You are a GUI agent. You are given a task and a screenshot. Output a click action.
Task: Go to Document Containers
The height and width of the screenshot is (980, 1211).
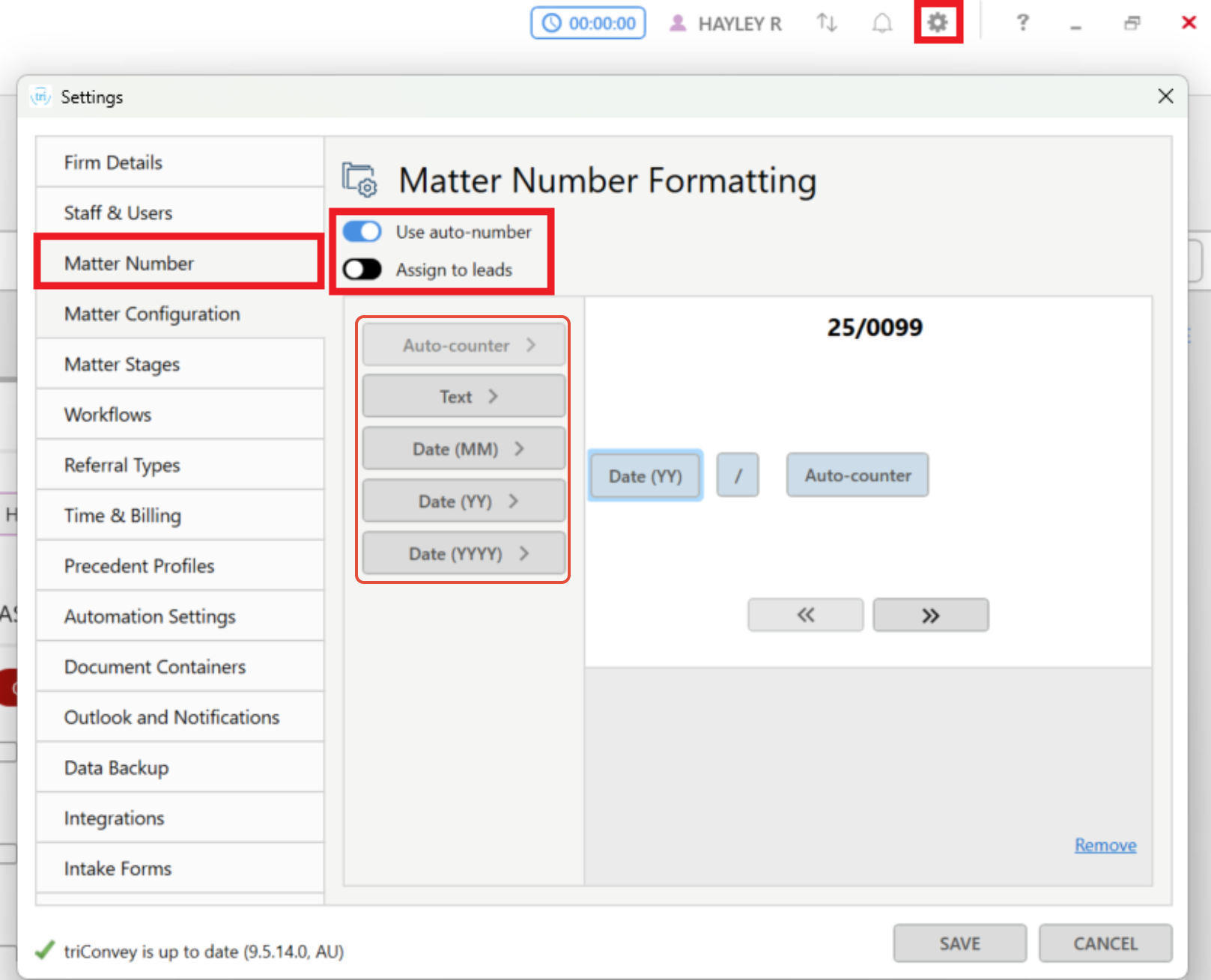click(x=180, y=666)
